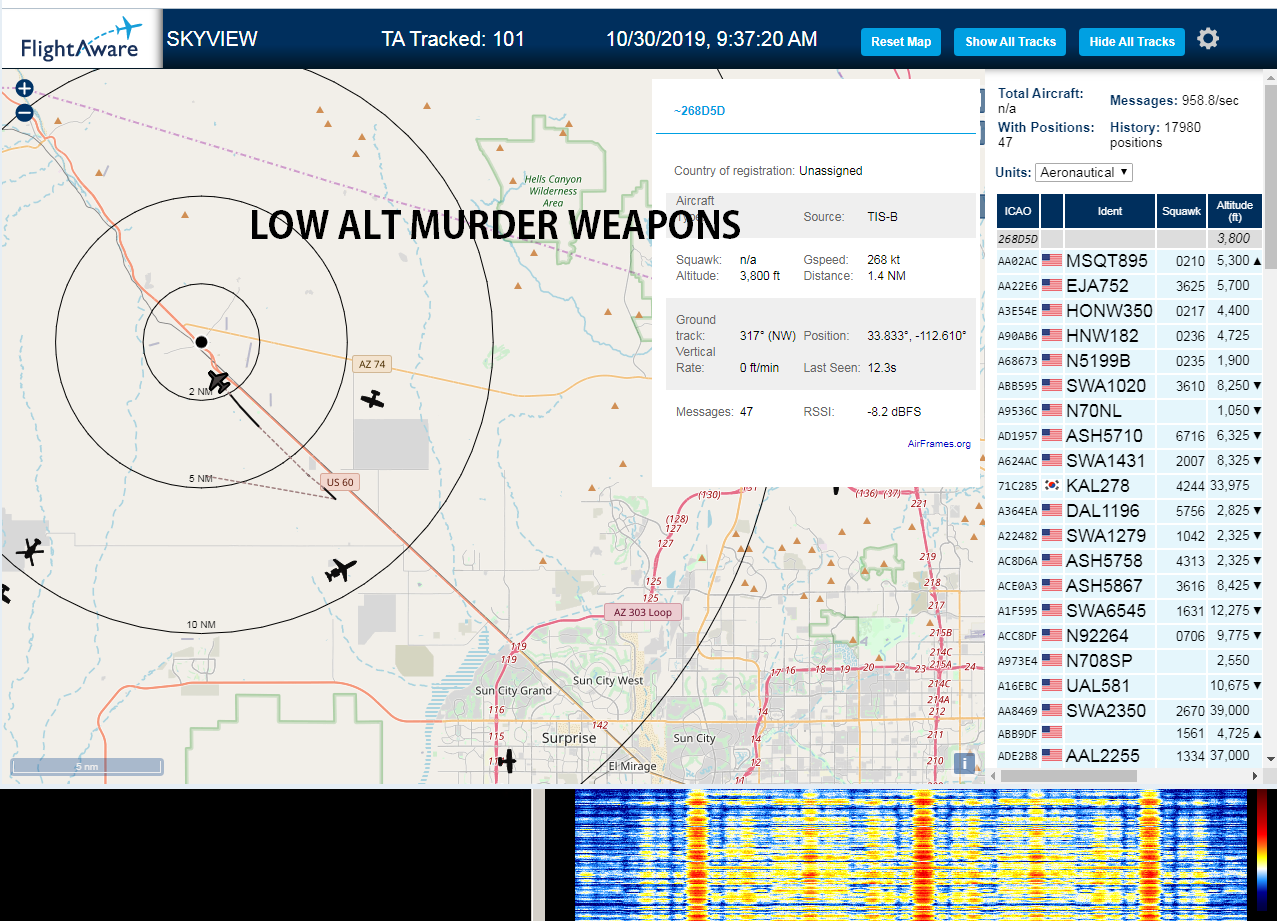Click the aircraft table horizontal scrollbar thumb
The height and width of the screenshot is (921, 1277).
[1068, 776]
